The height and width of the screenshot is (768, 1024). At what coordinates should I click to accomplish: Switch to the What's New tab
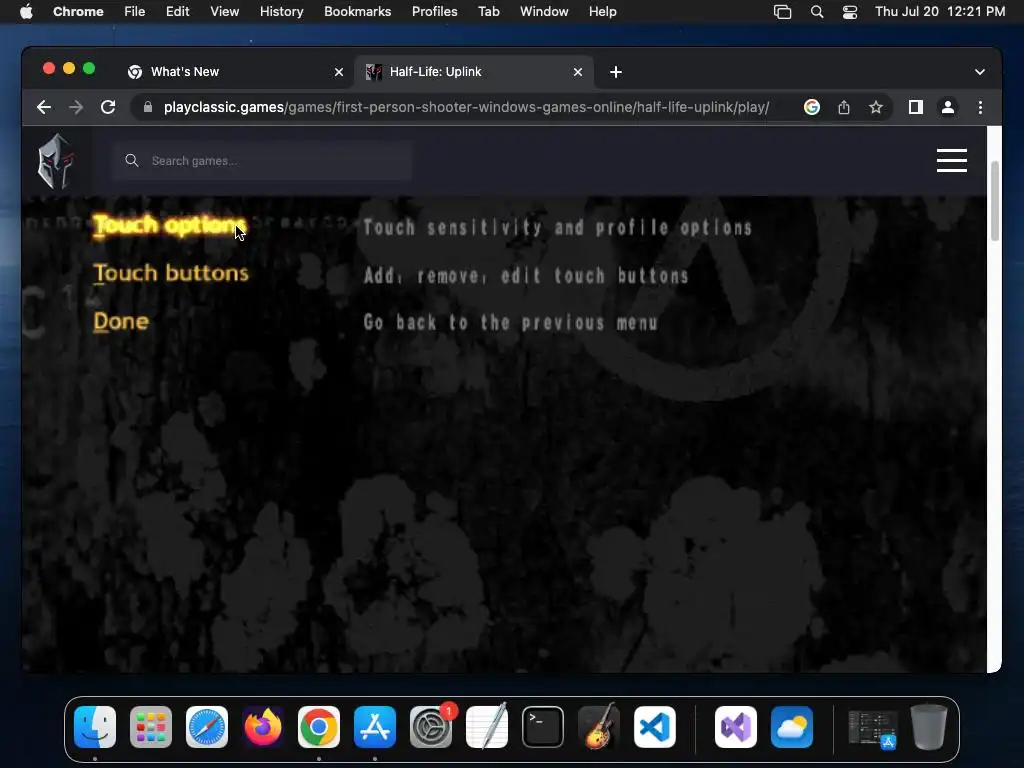click(x=235, y=72)
